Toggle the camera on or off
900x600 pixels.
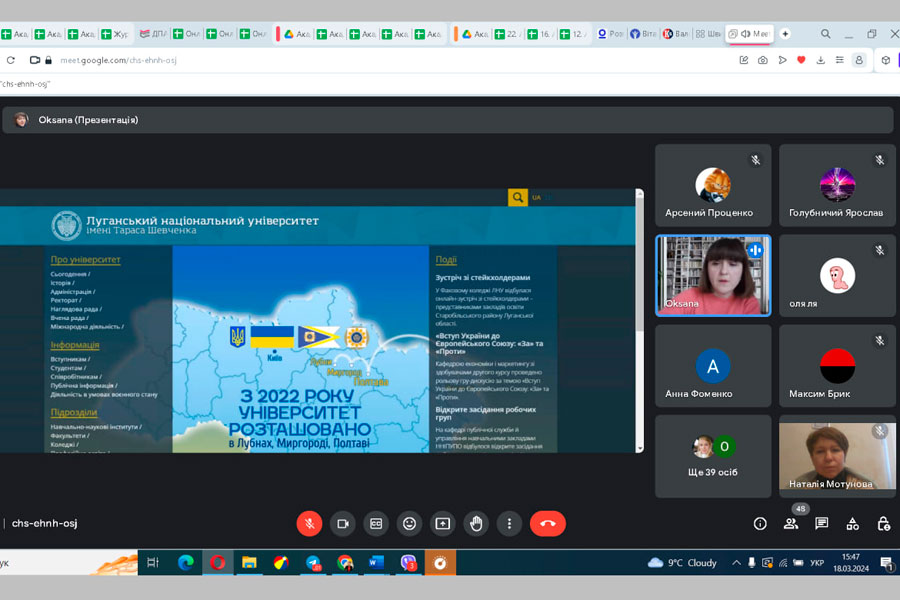click(343, 523)
